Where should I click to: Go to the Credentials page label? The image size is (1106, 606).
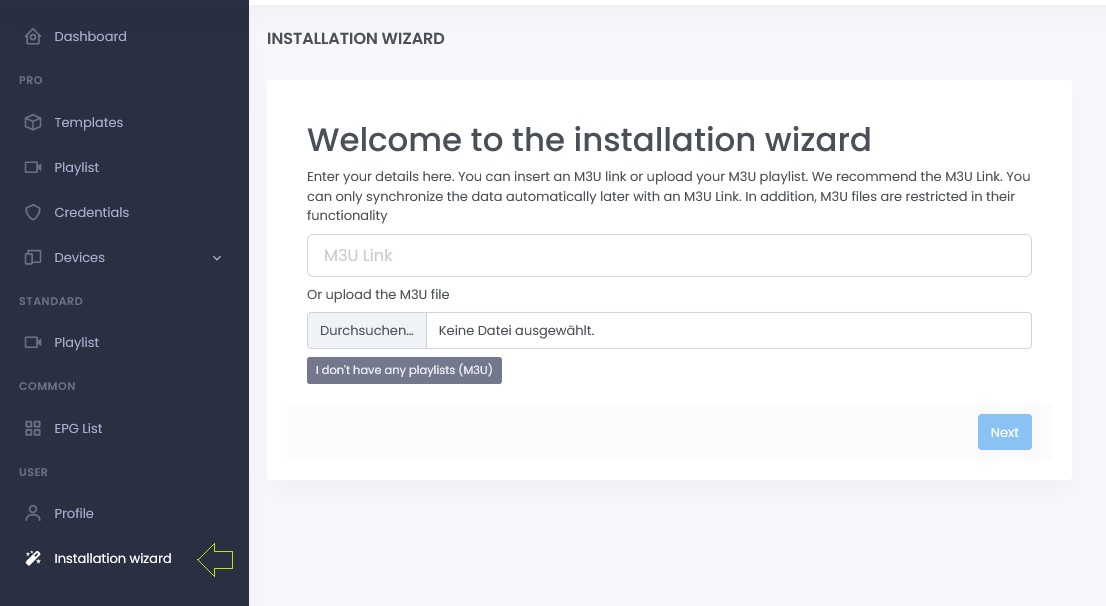click(x=91, y=213)
